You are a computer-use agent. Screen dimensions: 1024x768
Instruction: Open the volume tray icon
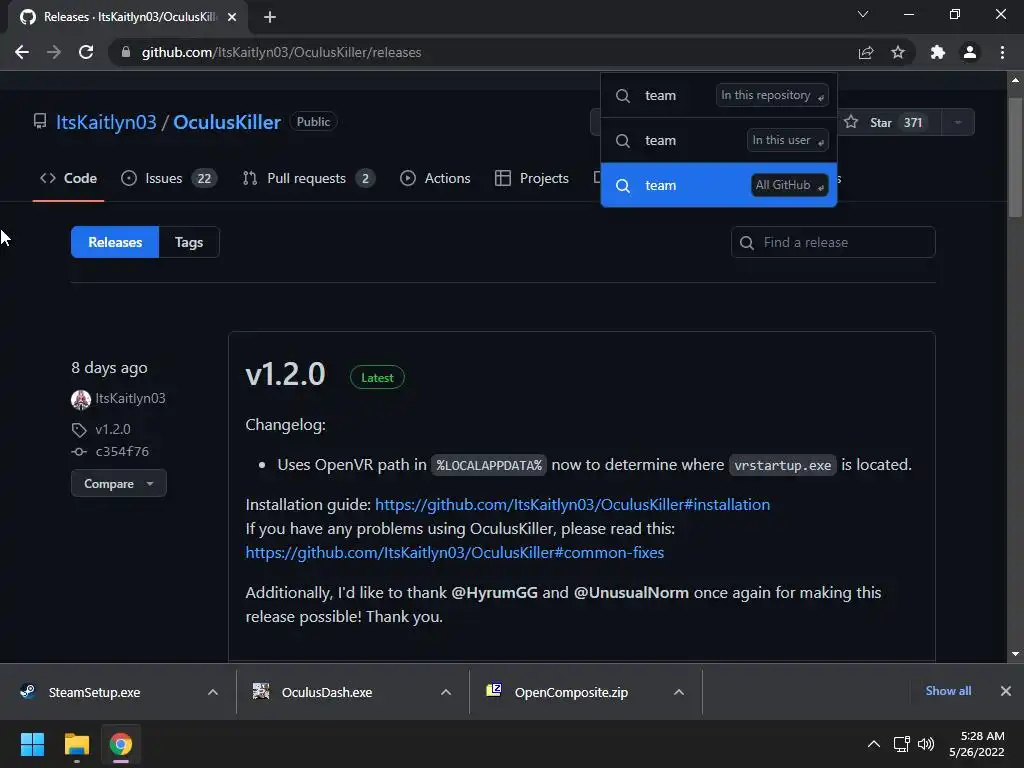click(926, 744)
